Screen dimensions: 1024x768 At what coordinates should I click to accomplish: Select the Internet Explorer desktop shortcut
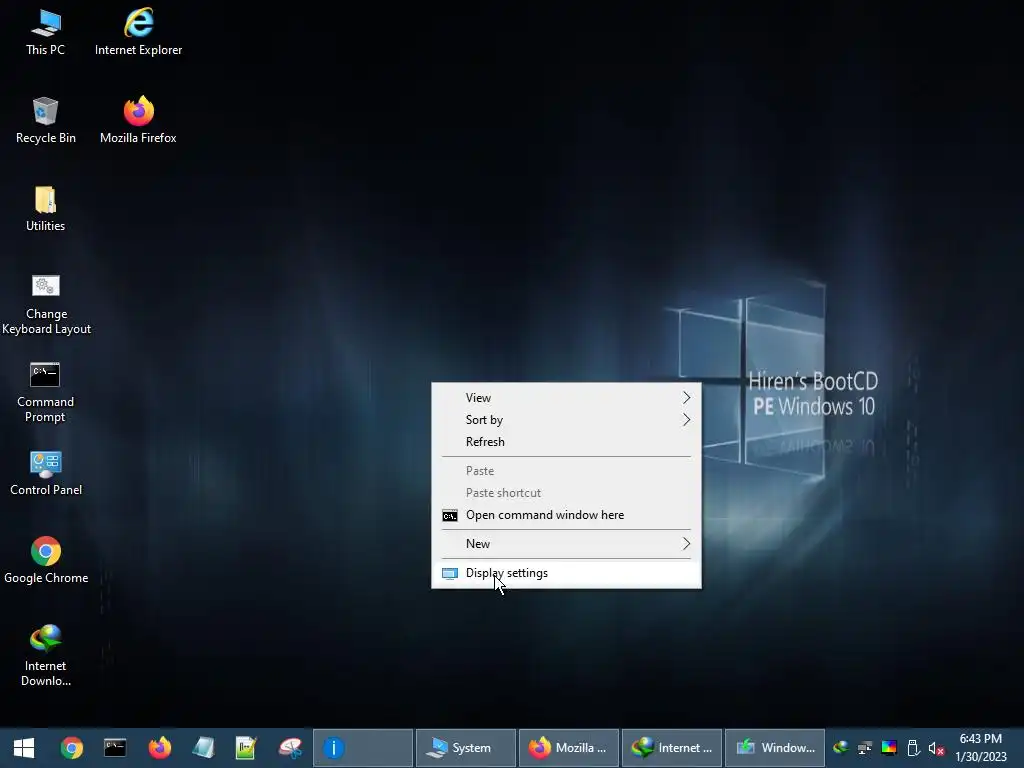click(x=138, y=32)
